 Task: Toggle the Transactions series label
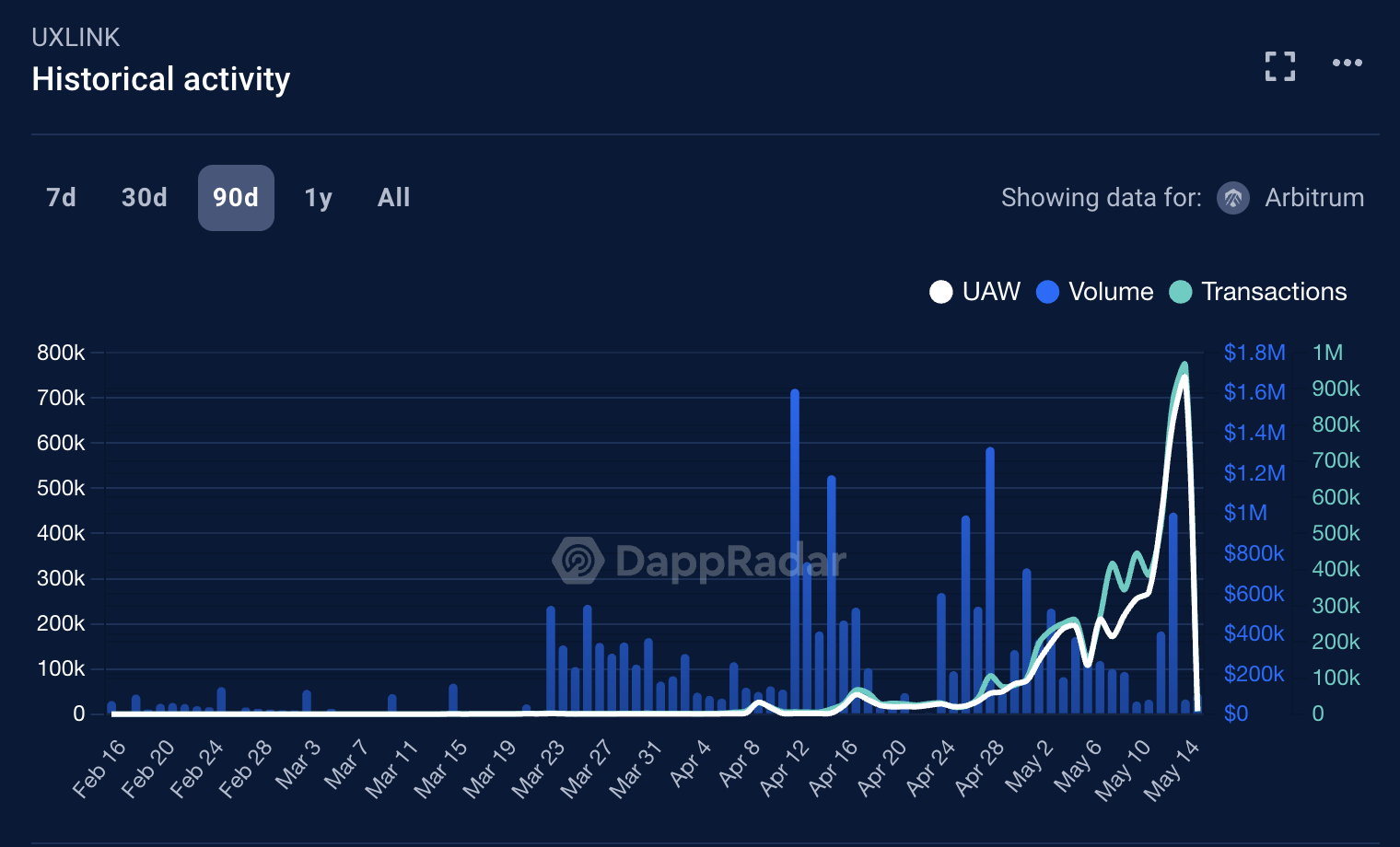[1274, 292]
